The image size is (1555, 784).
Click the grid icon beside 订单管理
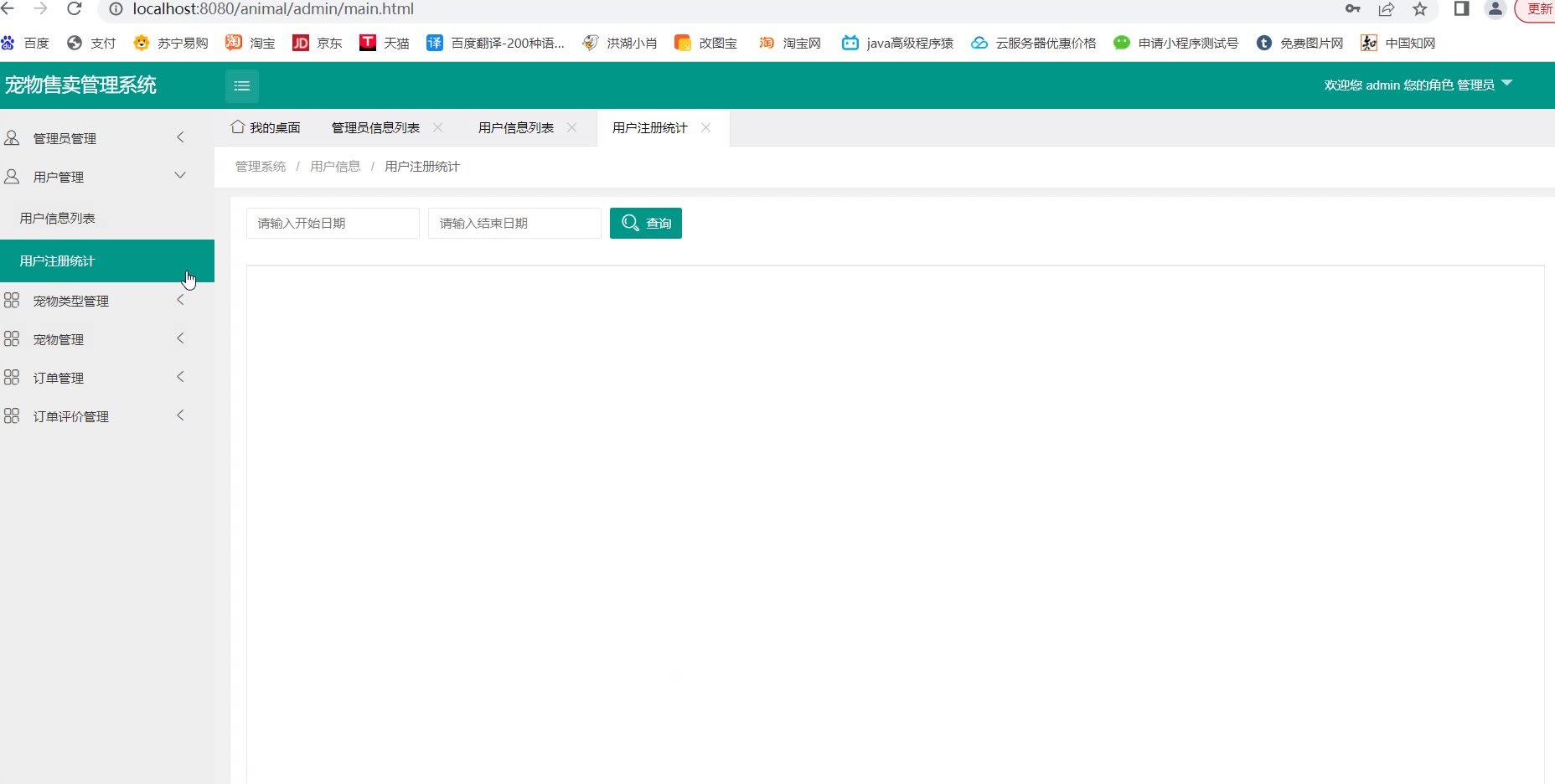[12, 377]
